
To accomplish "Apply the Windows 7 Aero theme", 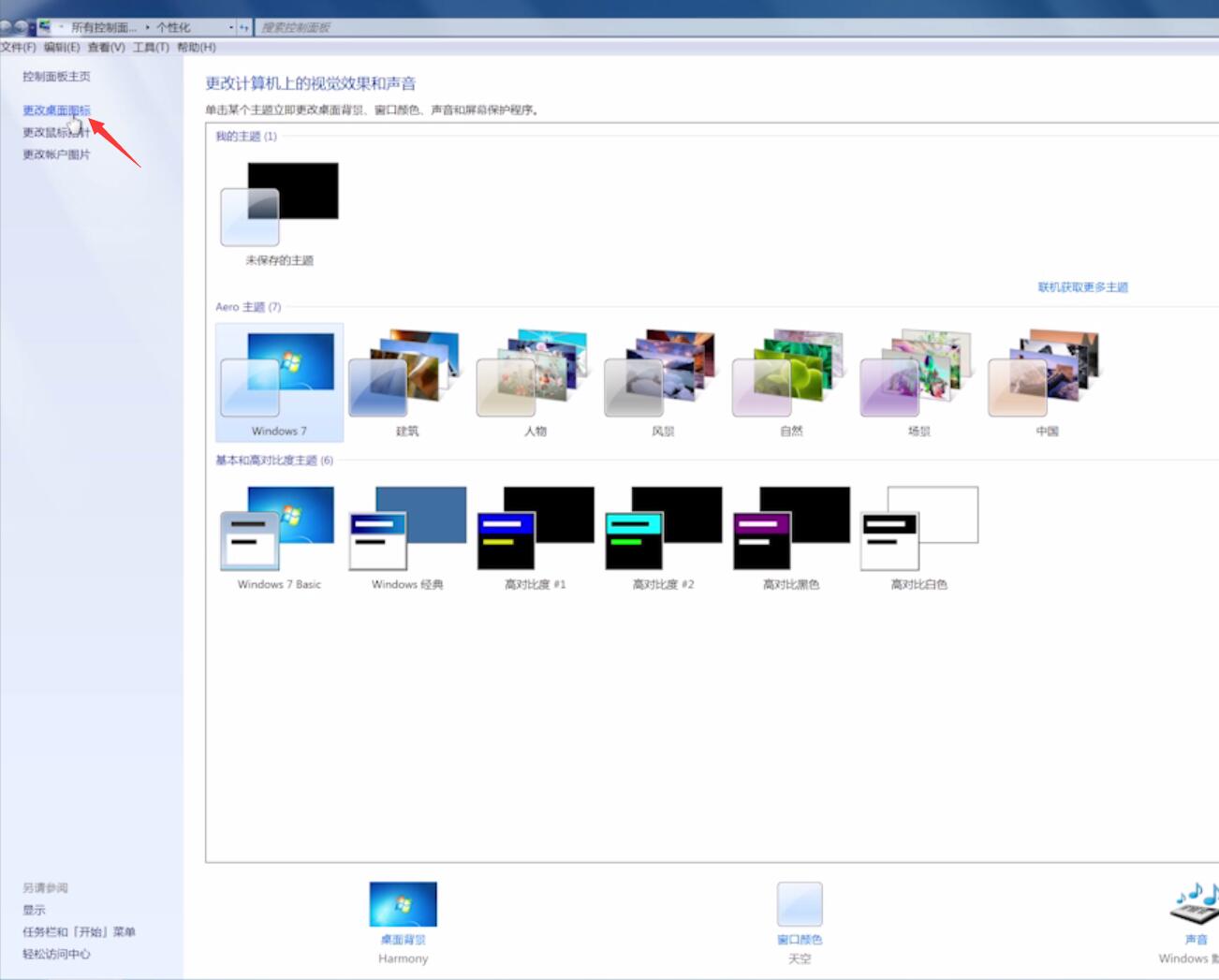I will [x=279, y=382].
